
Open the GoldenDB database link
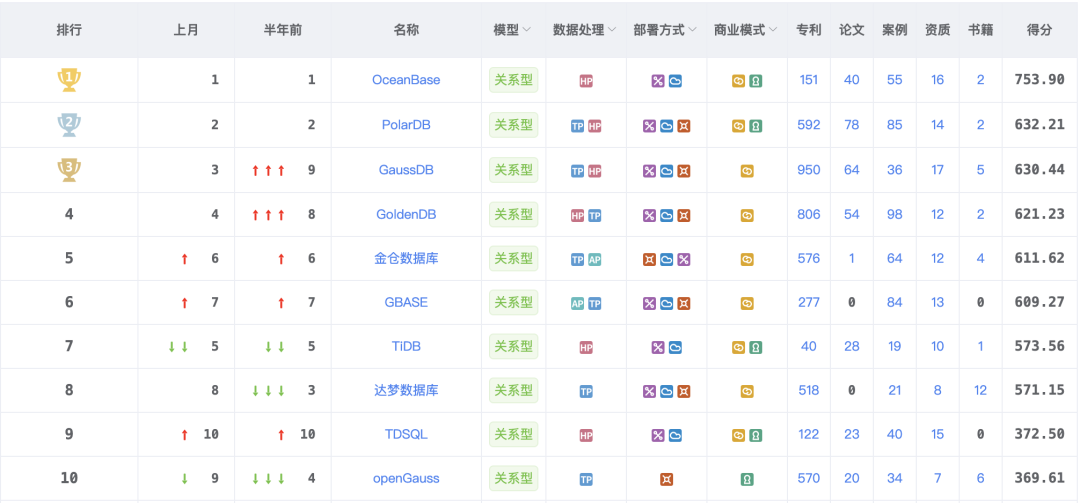click(x=406, y=214)
